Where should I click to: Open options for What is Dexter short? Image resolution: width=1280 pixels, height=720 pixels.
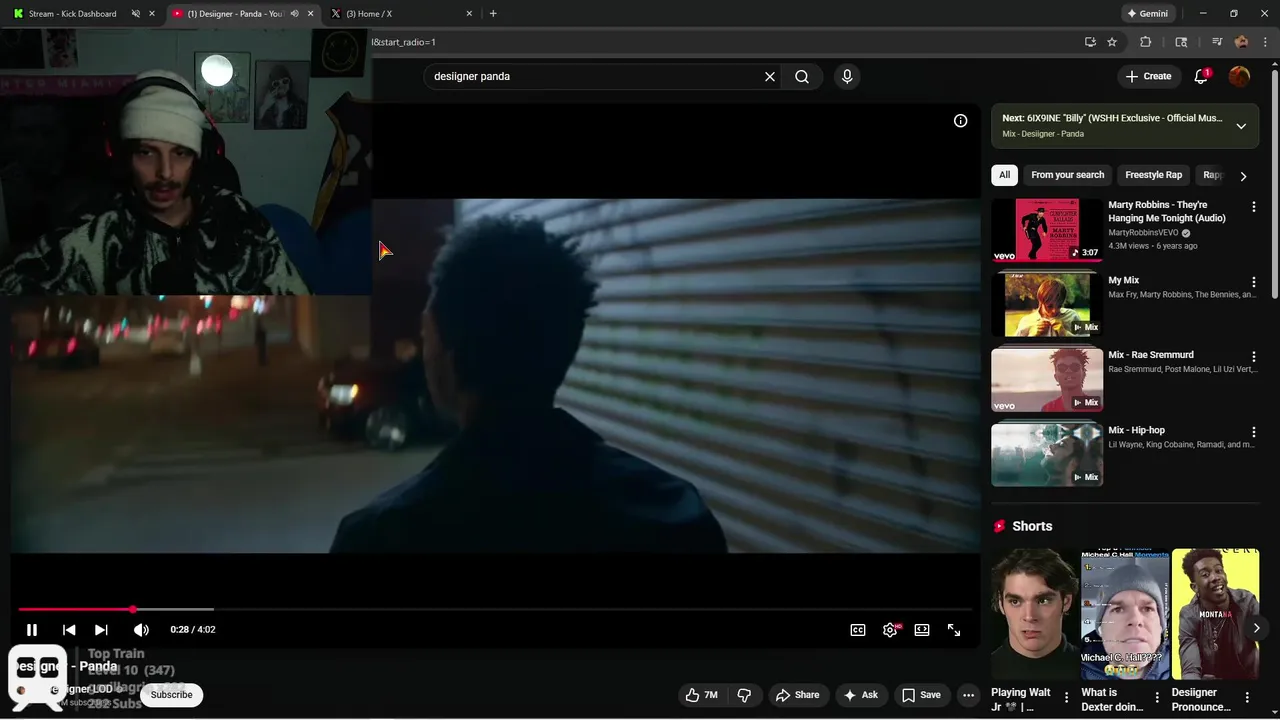[x=1157, y=697]
